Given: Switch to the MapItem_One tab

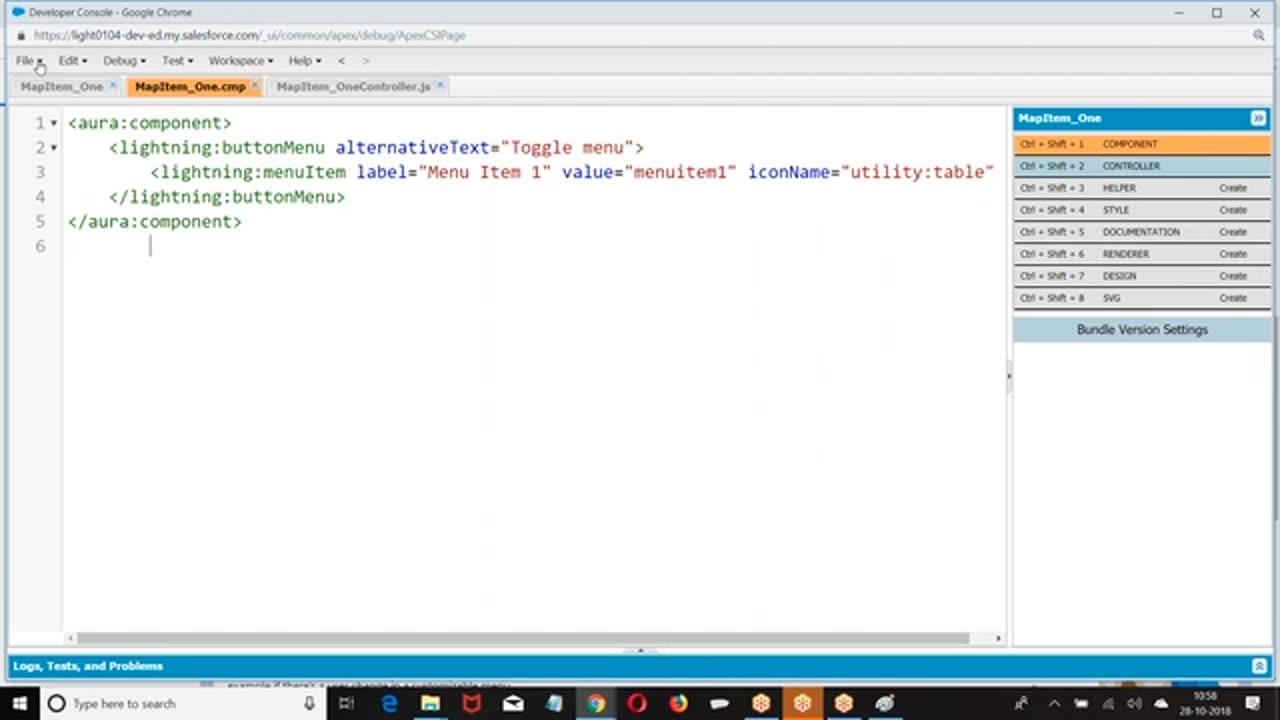Looking at the screenshot, I should point(62,87).
